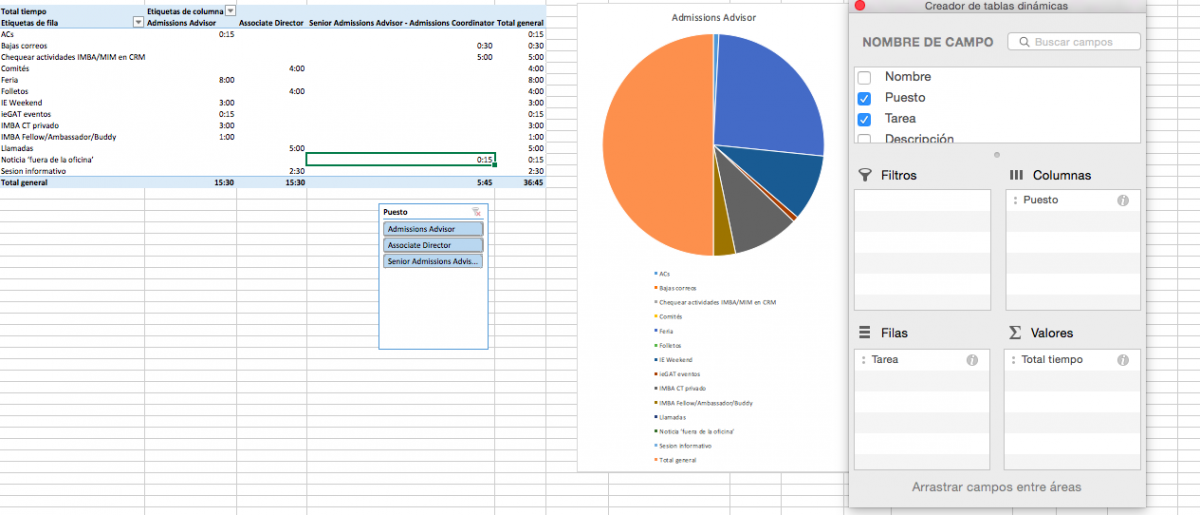Viewport: 1200px width, 515px height.
Task: Open the Etiquetas de columna filter dropdown
Action: click(231, 10)
